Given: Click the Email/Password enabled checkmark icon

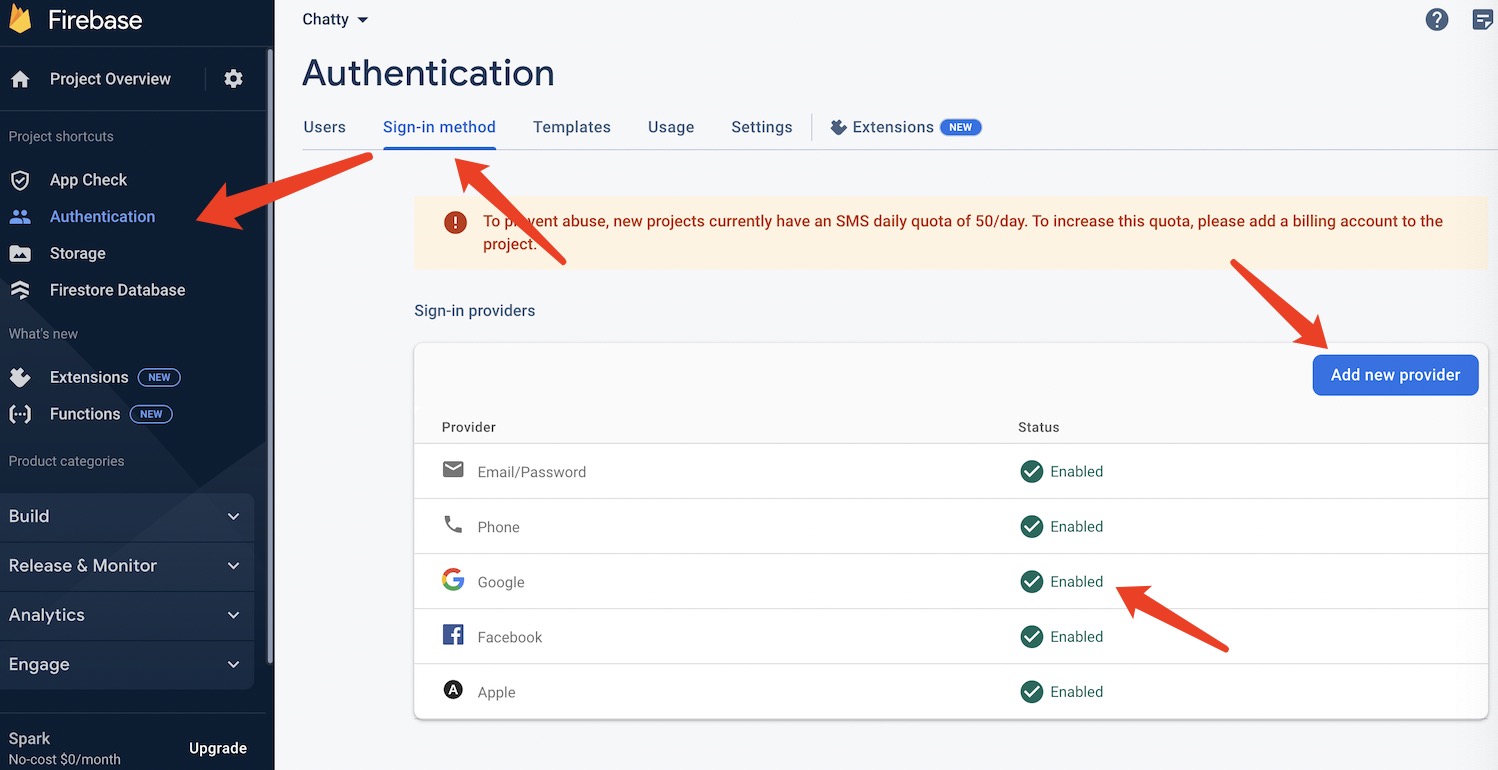Looking at the screenshot, I should pyautogui.click(x=1031, y=471).
